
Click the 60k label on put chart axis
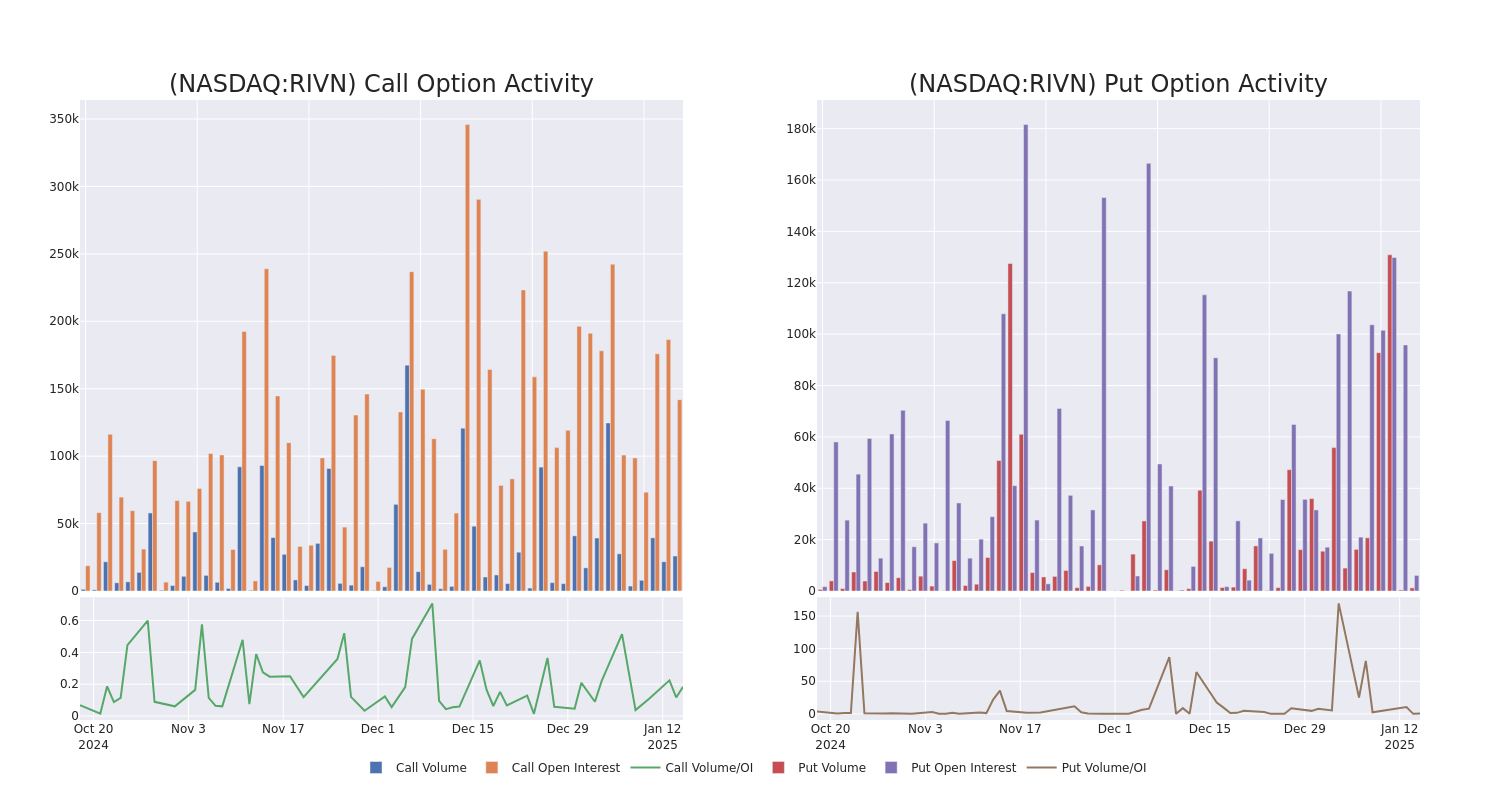[x=804, y=437]
